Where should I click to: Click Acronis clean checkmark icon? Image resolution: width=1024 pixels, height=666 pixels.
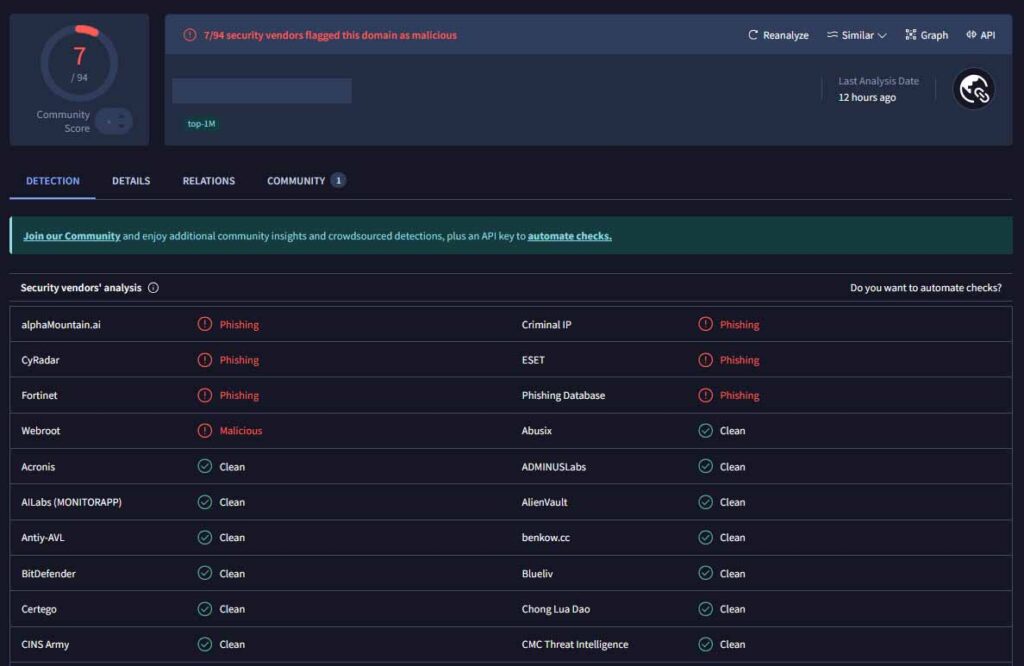(x=204, y=466)
